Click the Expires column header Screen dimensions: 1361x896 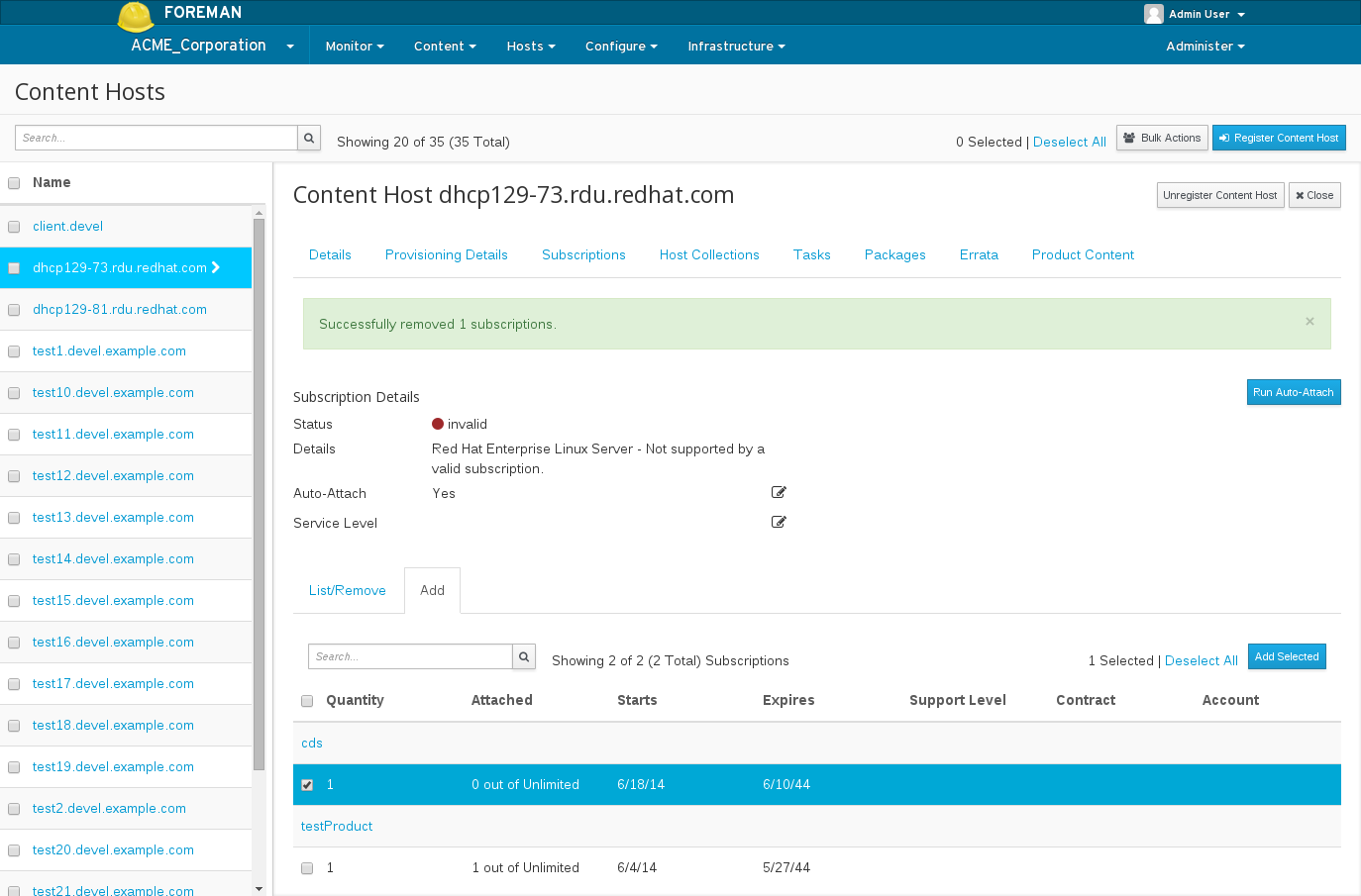pyautogui.click(x=788, y=700)
